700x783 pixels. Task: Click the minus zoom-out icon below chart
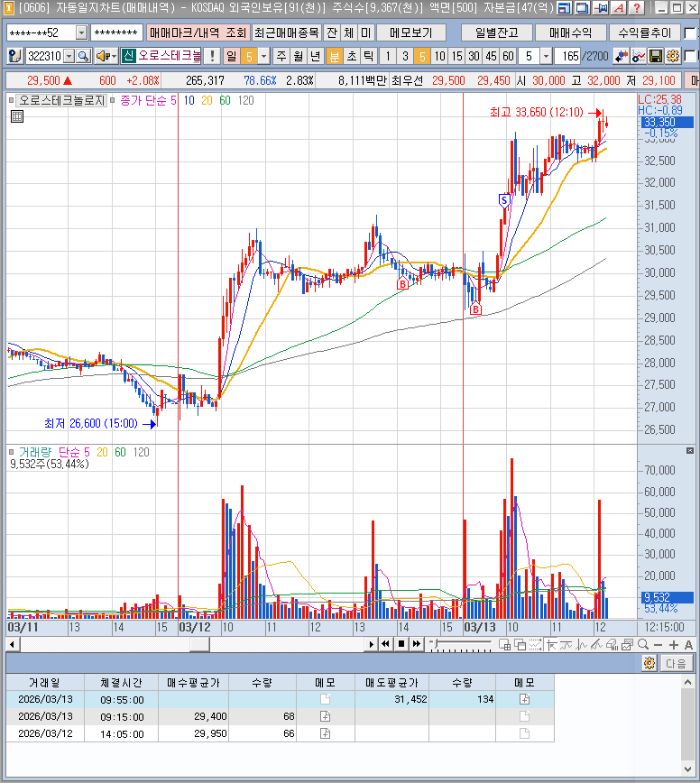click(x=658, y=645)
